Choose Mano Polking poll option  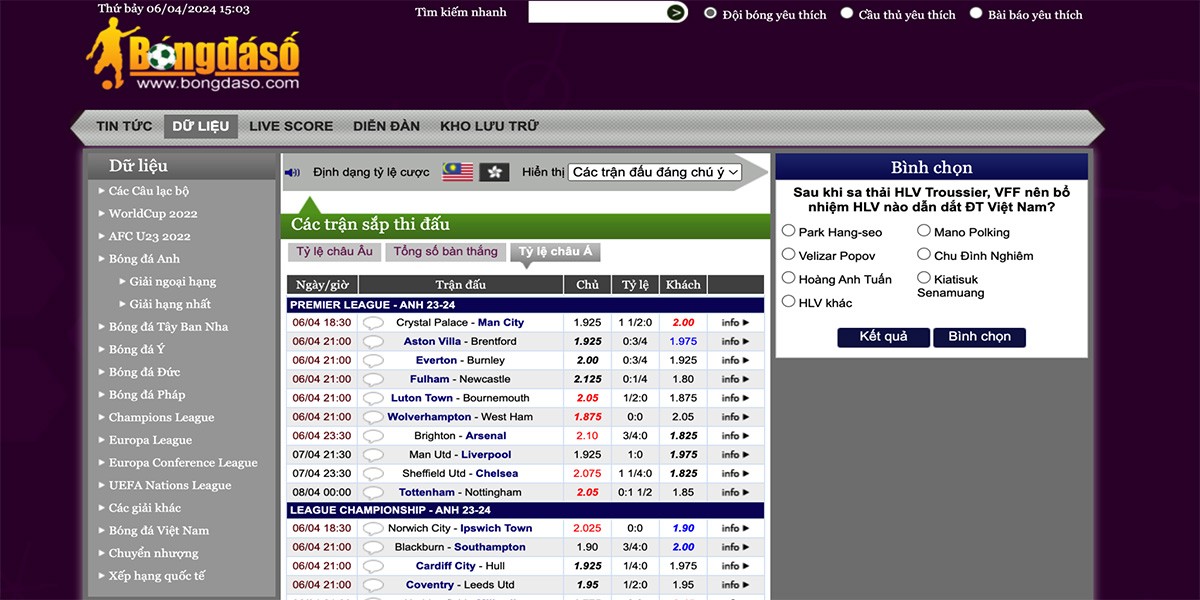click(x=924, y=231)
